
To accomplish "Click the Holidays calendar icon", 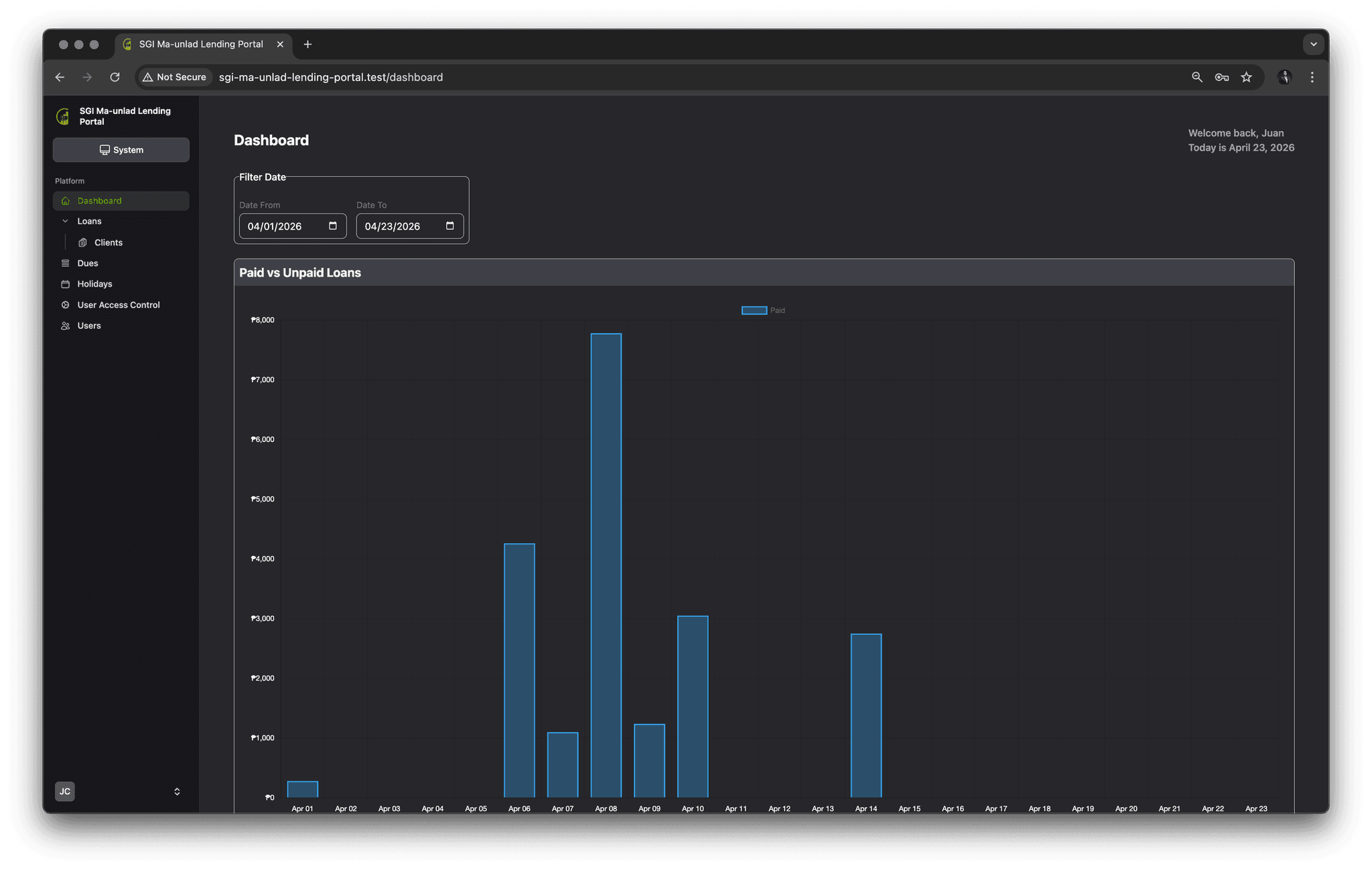I will tap(65, 284).
